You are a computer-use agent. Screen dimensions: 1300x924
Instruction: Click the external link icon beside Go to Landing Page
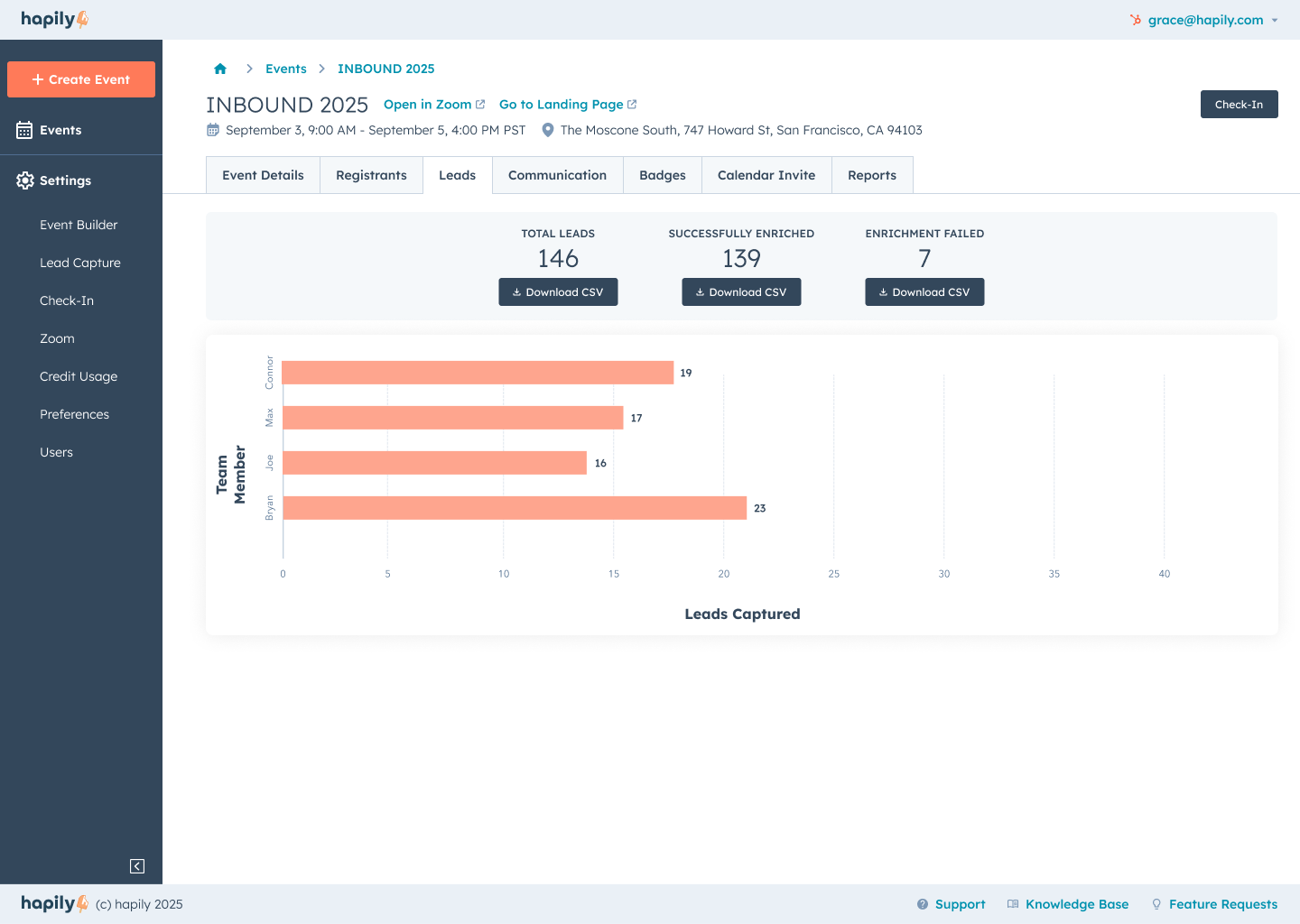pyautogui.click(x=632, y=105)
